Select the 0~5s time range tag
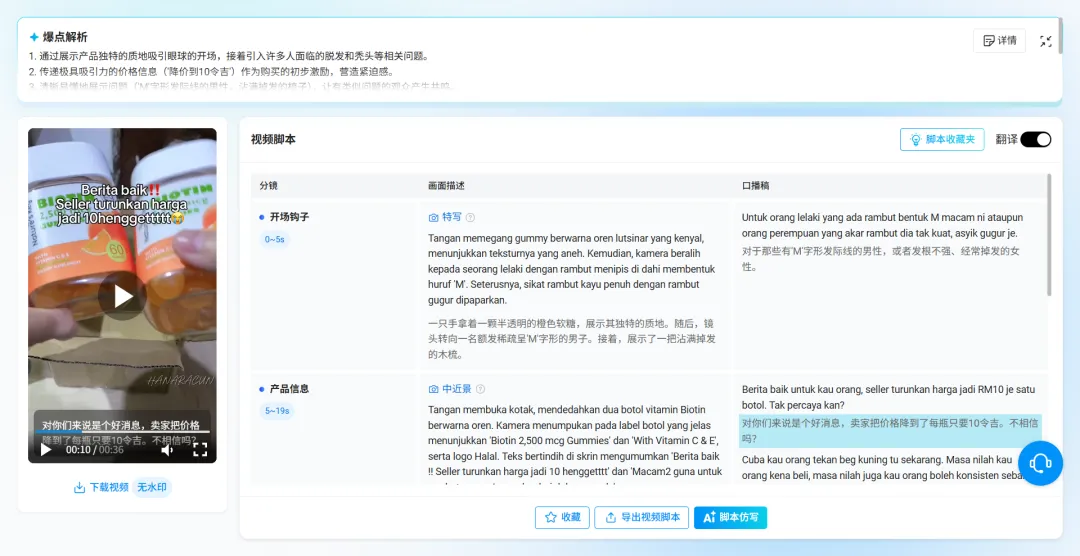 (x=274, y=239)
